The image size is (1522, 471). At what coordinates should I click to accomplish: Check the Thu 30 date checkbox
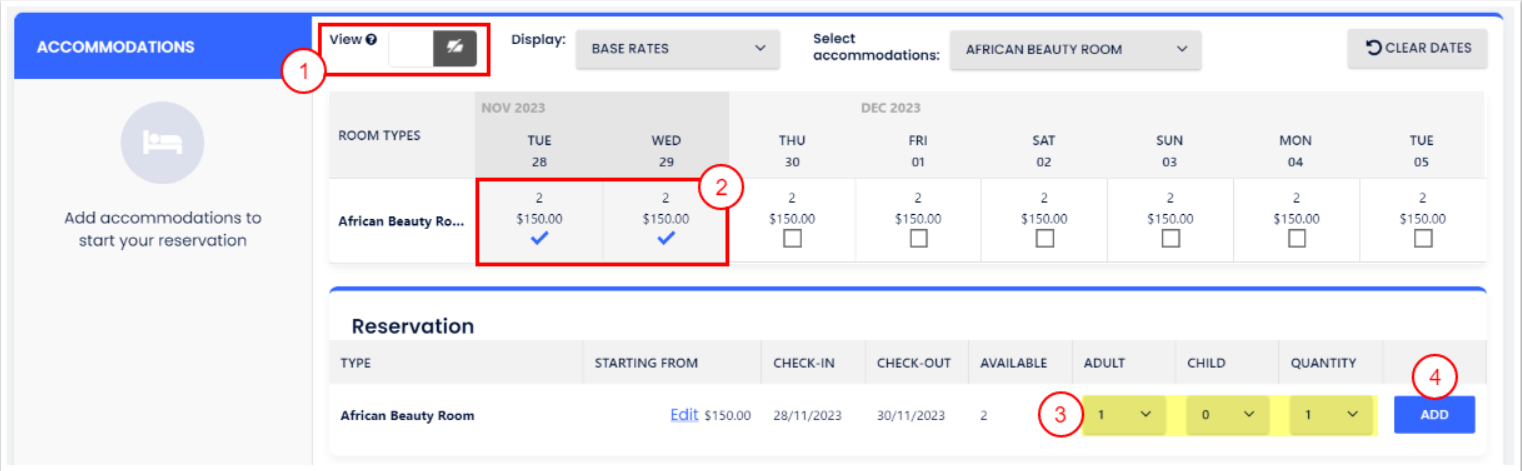coord(792,239)
